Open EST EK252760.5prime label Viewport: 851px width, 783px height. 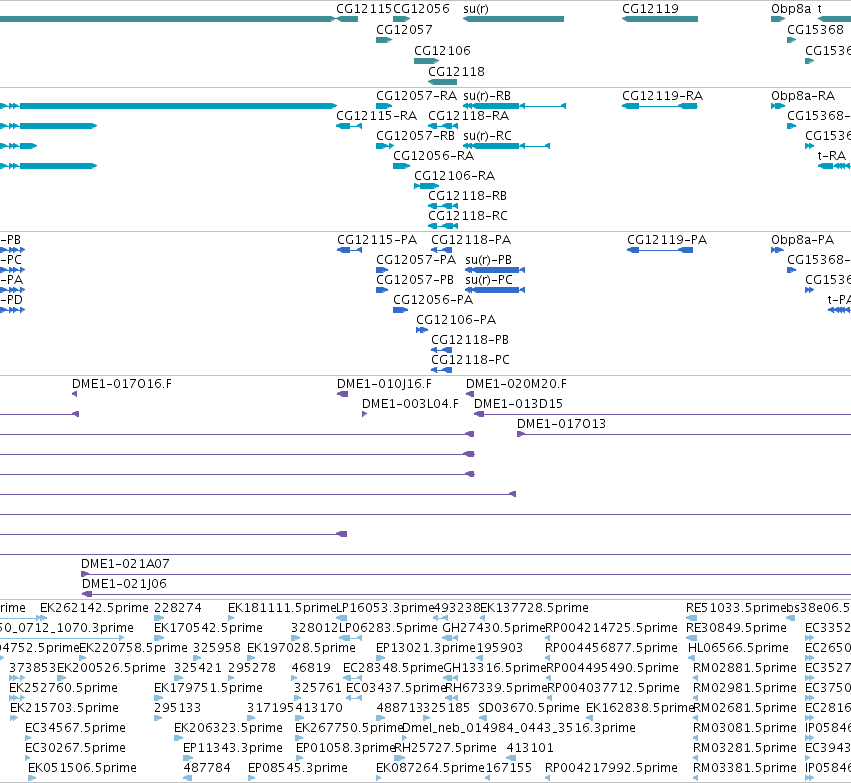[x=63, y=689]
